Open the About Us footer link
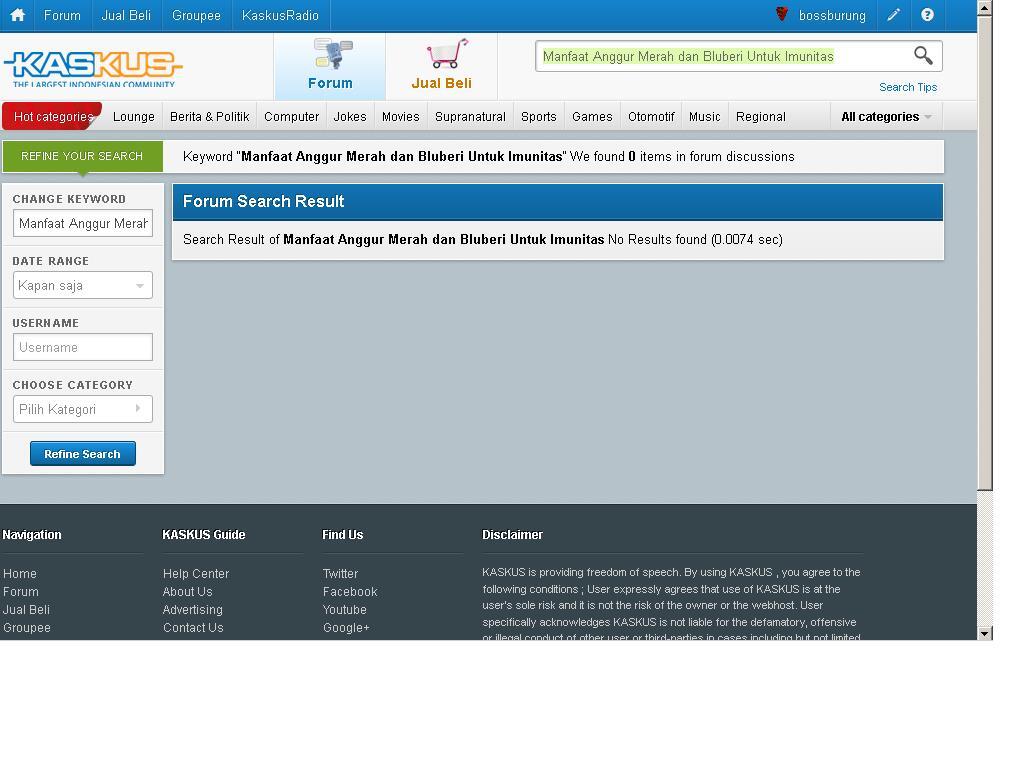1024x768 pixels. (187, 592)
